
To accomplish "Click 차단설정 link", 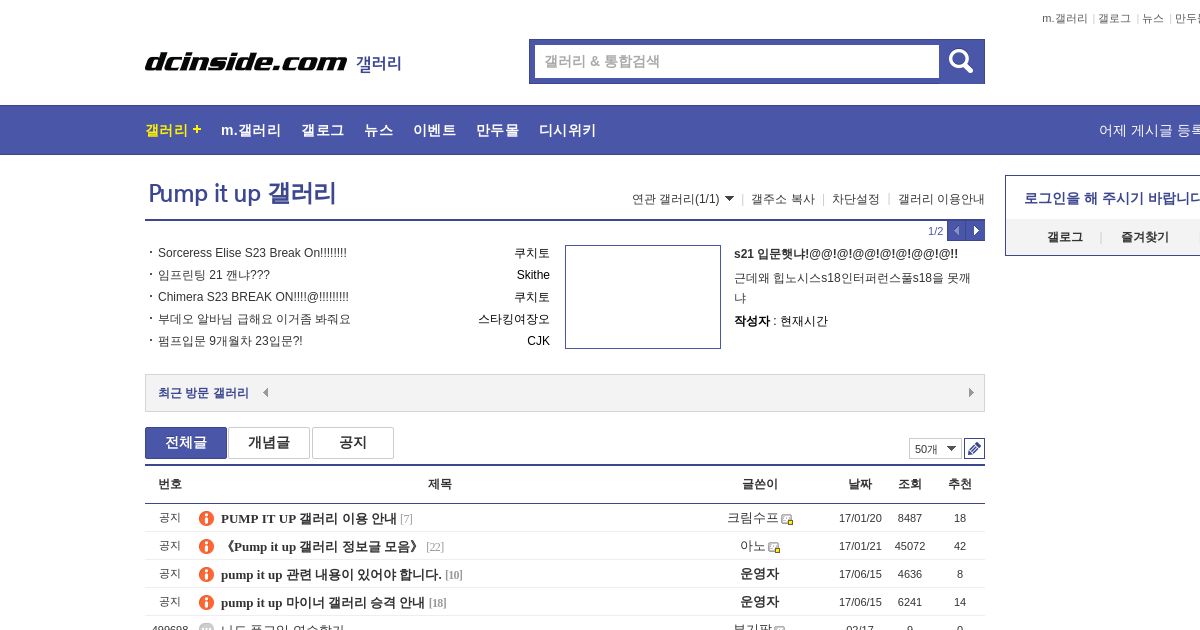I will tap(856, 199).
